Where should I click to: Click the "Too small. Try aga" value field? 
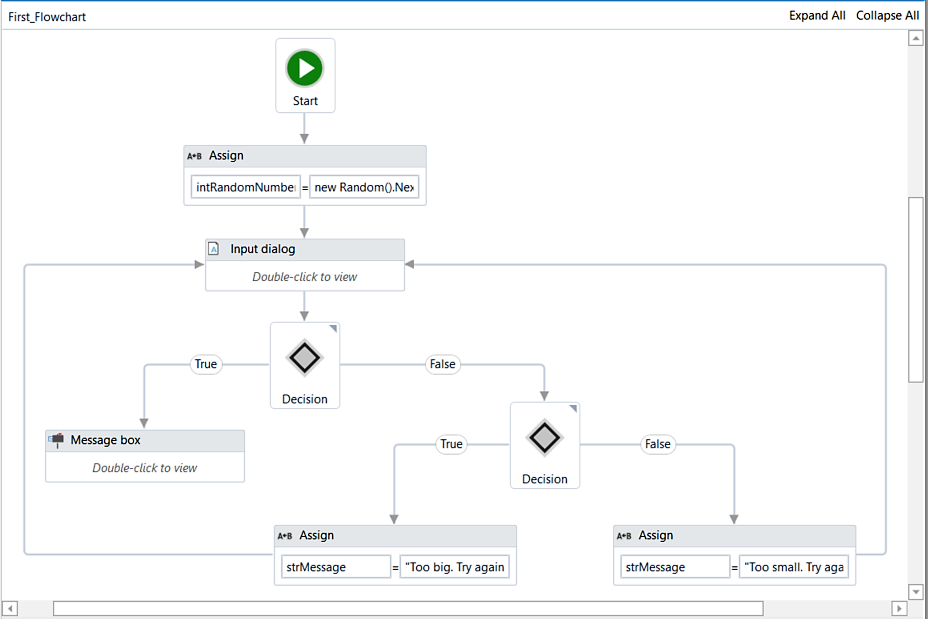(x=794, y=567)
